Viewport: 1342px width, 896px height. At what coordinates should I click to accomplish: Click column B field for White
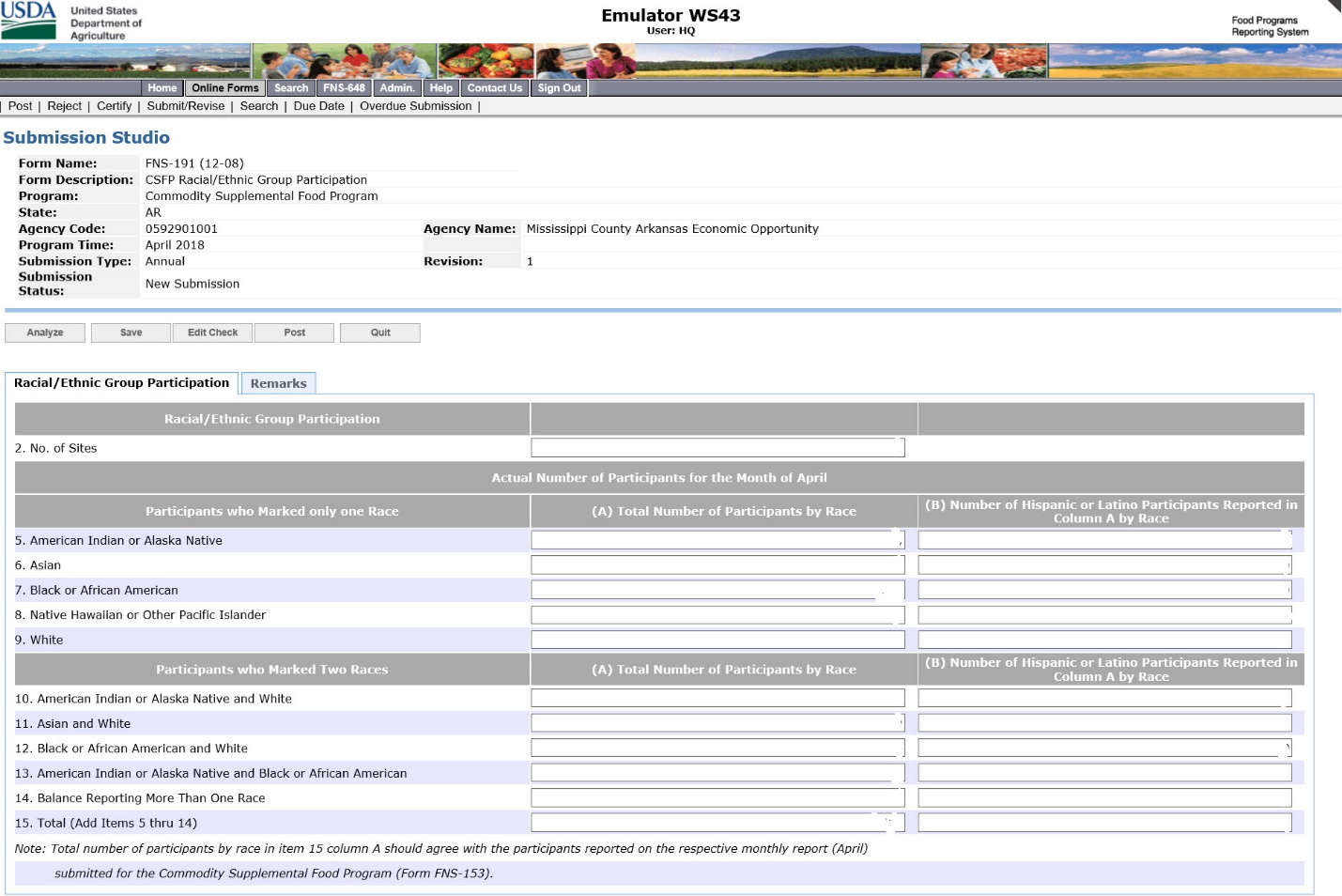click(1104, 640)
